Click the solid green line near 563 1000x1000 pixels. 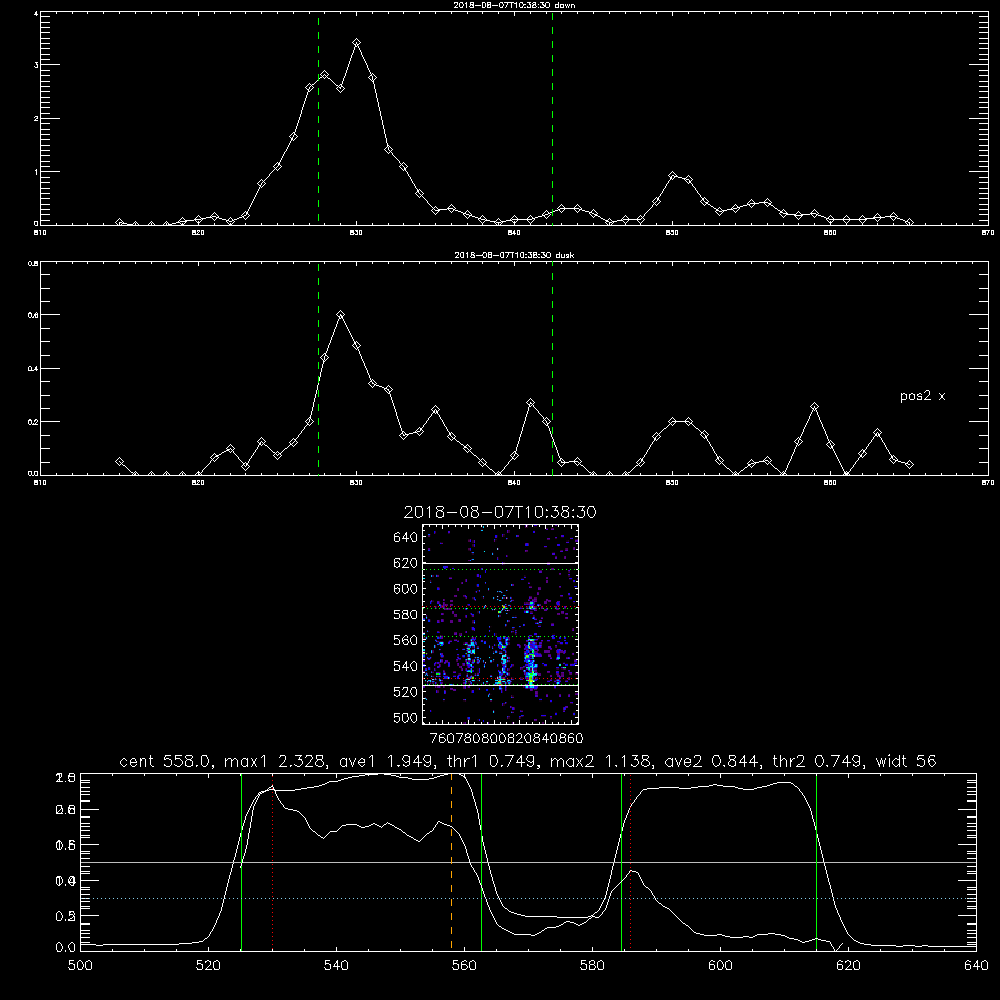(482, 862)
